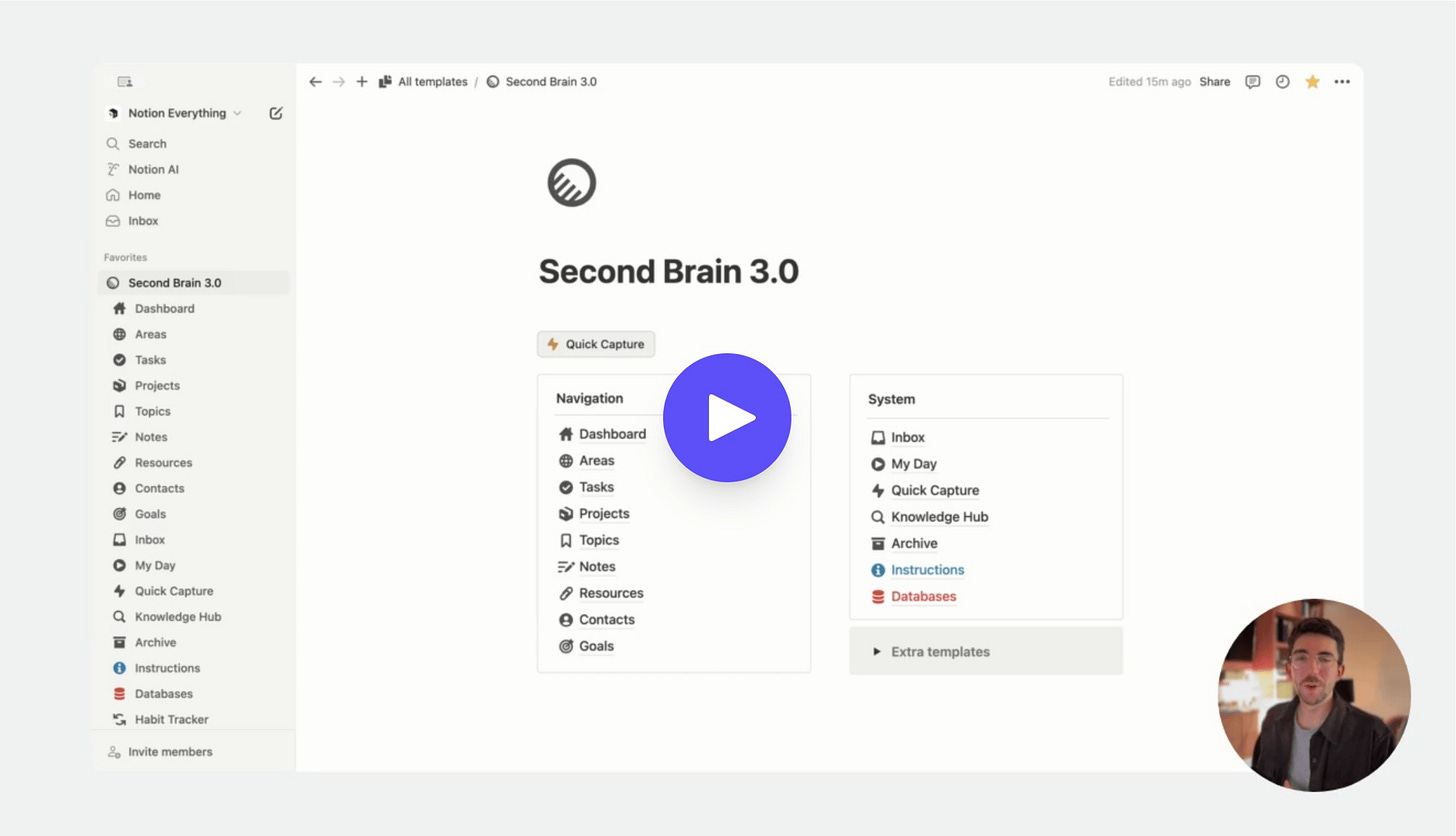
Task: Click the Knowledge Hub search icon in System card
Action: click(878, 517)
